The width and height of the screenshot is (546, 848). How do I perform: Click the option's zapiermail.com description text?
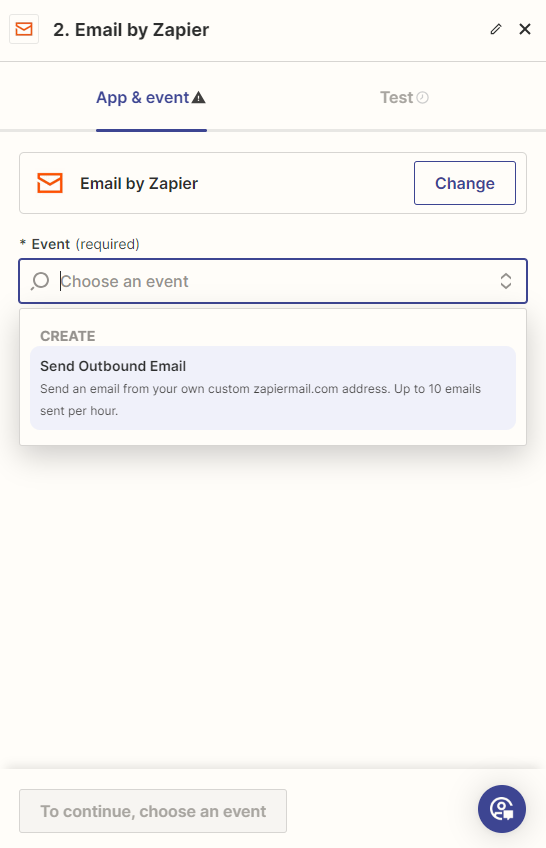point(261,400)
